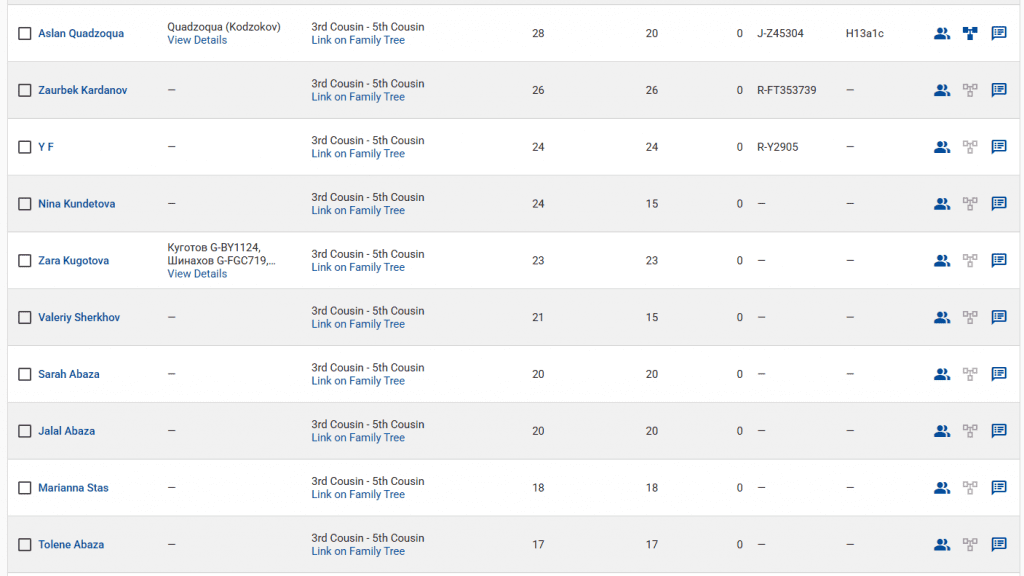This screenshot has height=576, width=1024.
Task: Open notes icon for Zaurbek Kardanov
Action: pyautogui.click(x=998, y=90)
